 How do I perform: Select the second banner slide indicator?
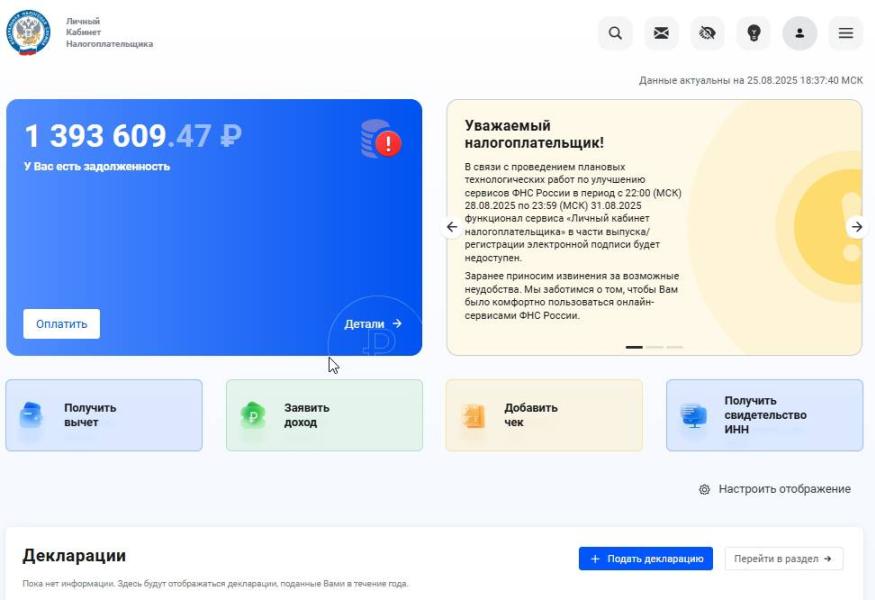[655, 347]
